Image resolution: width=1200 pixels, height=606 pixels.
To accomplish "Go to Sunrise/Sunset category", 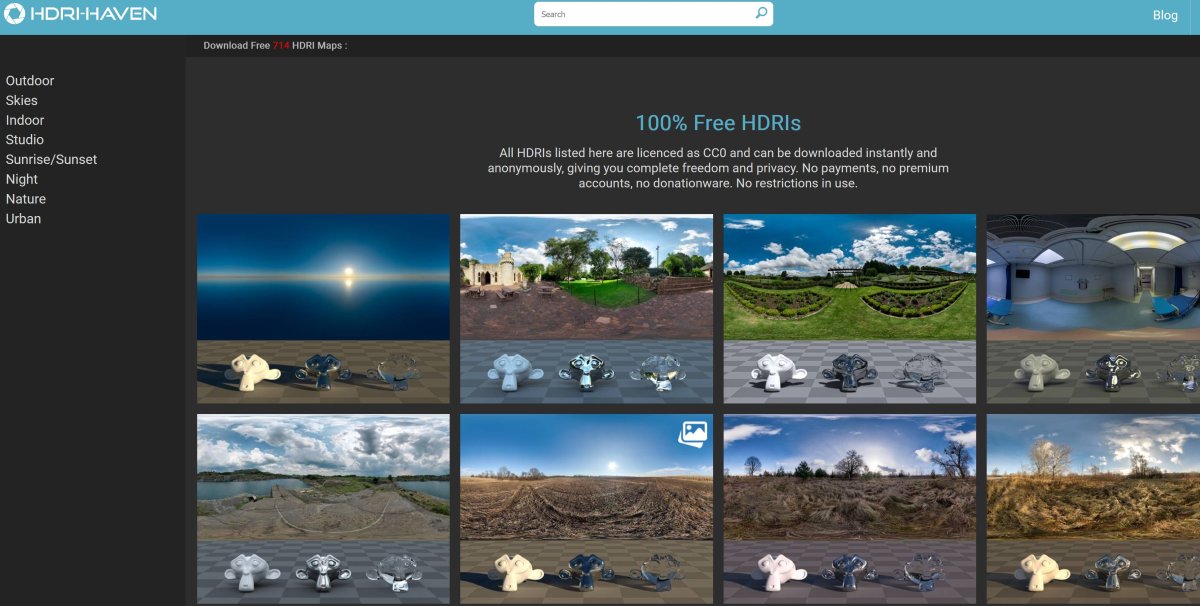I will 51,160.
